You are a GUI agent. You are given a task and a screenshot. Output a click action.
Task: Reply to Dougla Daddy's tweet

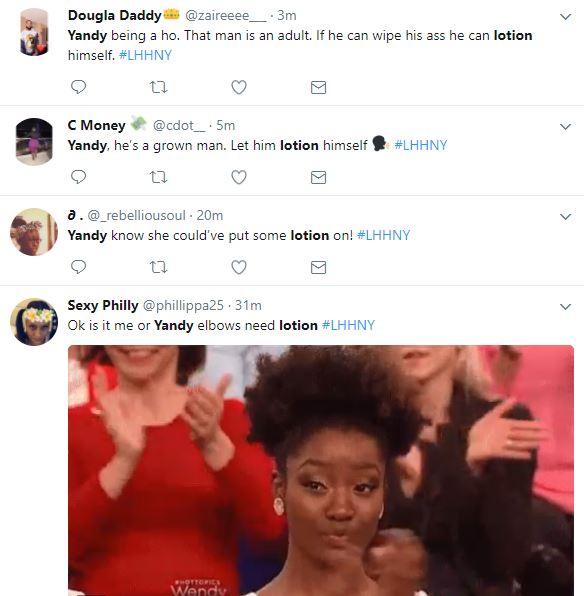pos(78,87)
